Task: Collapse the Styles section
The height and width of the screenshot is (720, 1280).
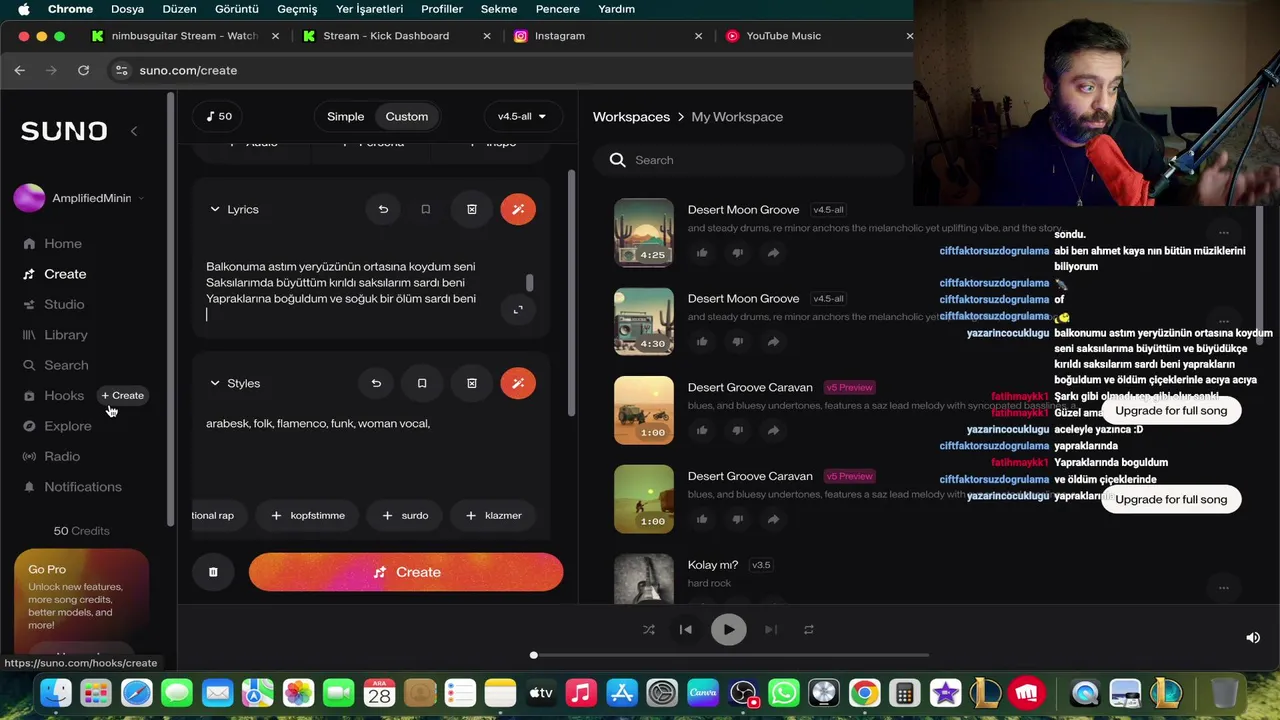Action: click(214, 383)
